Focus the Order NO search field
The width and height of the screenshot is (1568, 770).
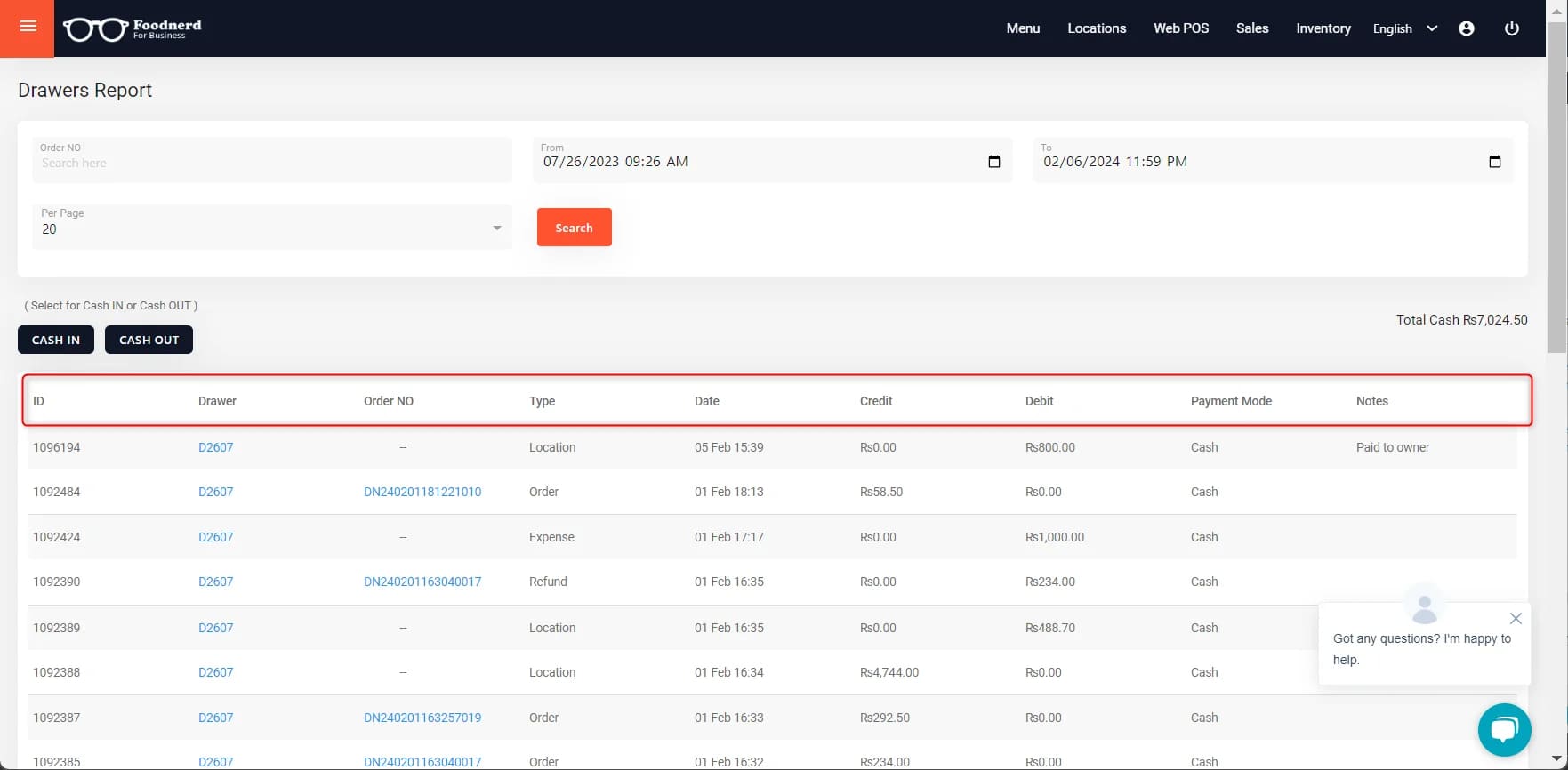[x=272, y=160]
